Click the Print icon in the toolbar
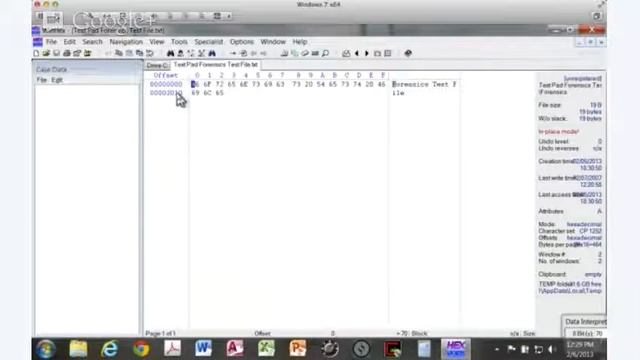Viewport: 640px width, 360px height. pyautogui.click(x=67, y=53)
